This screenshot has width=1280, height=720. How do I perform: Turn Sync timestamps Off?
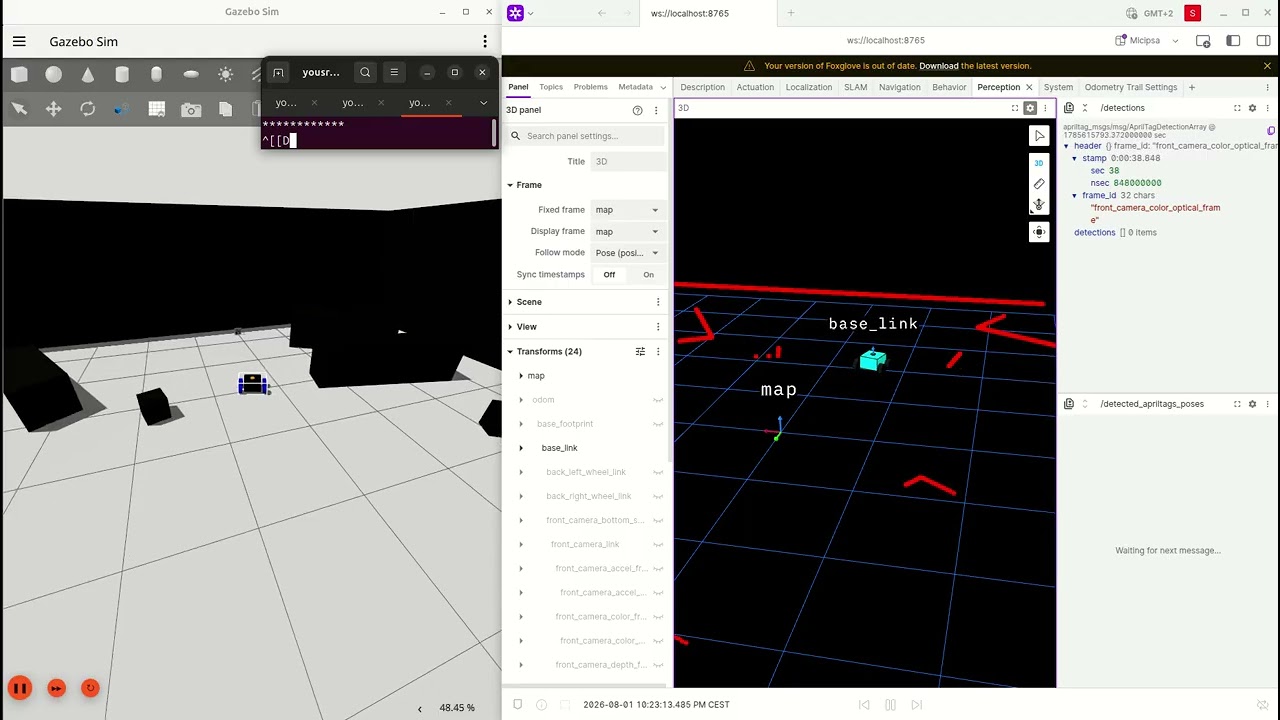click(x=609, y=275)
